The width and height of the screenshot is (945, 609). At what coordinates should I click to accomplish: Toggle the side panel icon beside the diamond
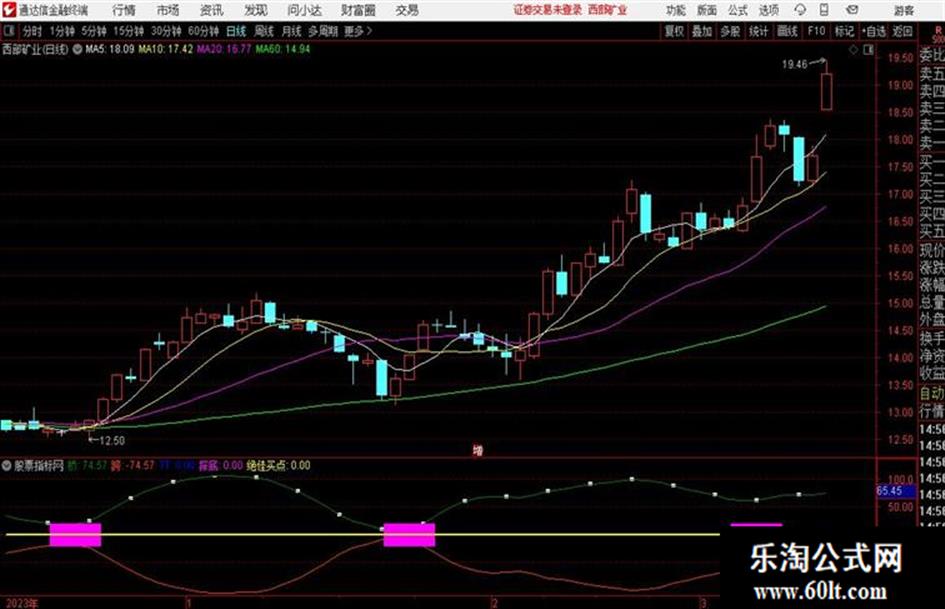coord(868,50)
